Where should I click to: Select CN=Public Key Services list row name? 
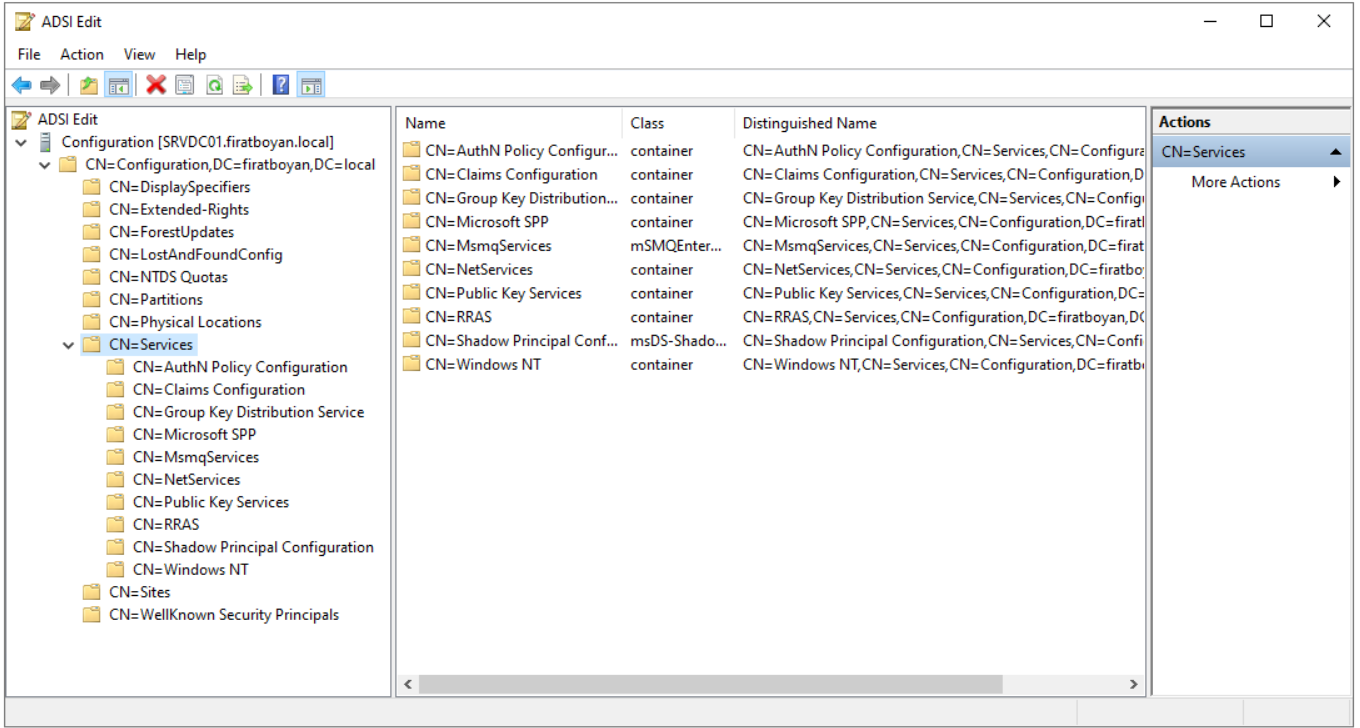pyautogui.click(x=503, y=293)
